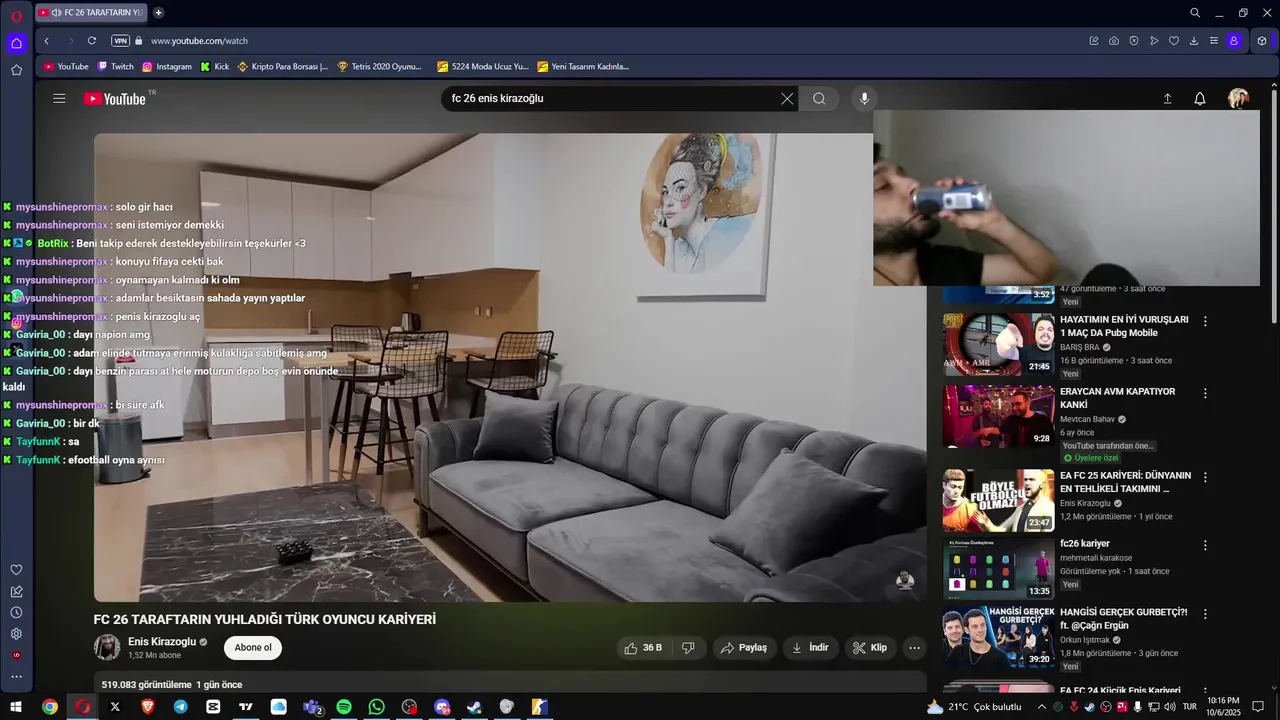Open Steam from the taskbar
Viewport: 1280px width, 720px height.
tap(474, 707)
